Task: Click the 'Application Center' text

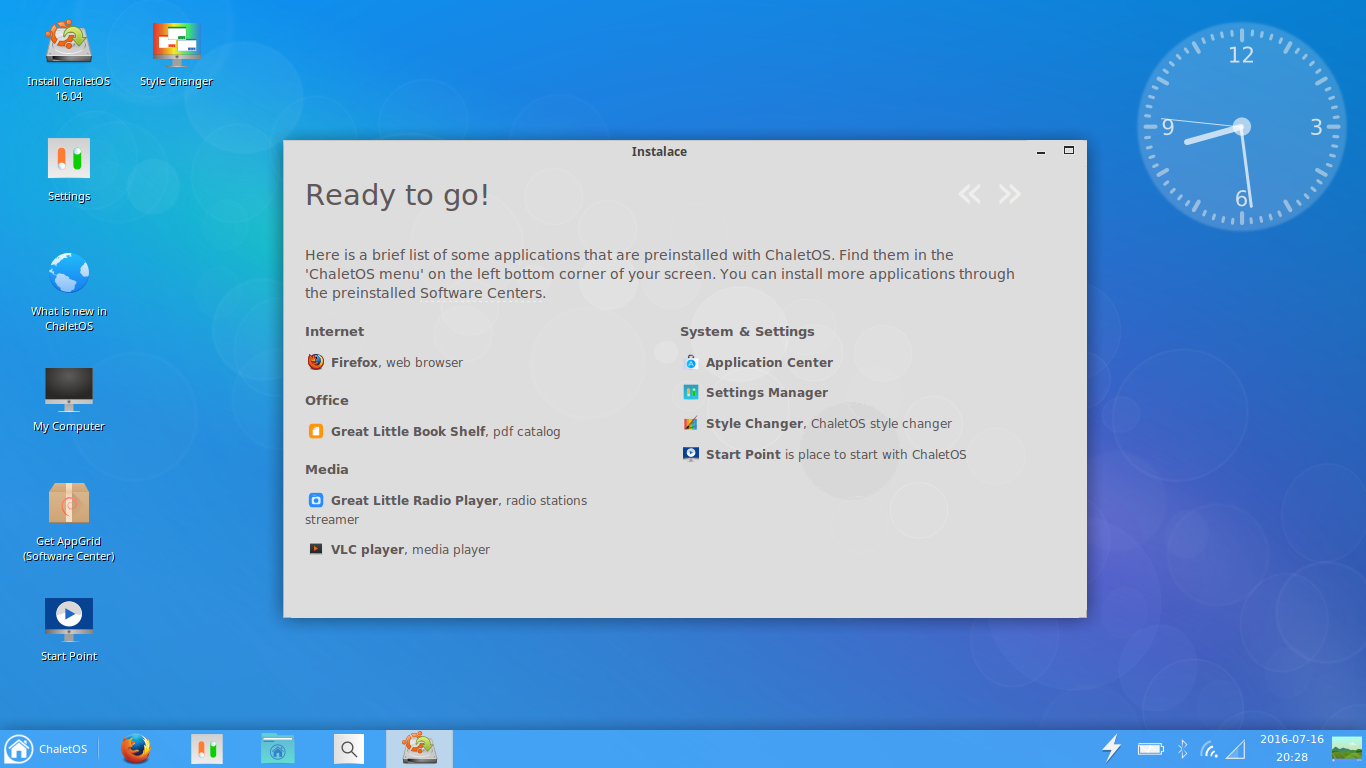Action: click(x=769, y=362)
